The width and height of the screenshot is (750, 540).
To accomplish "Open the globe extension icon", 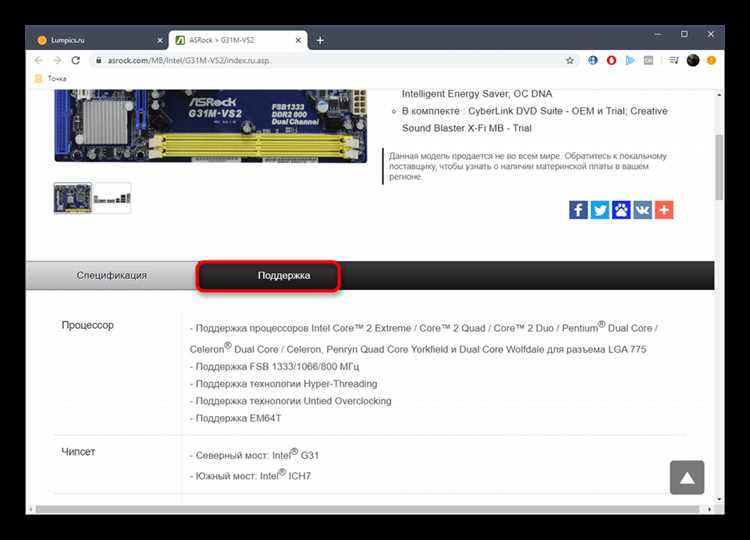I will pos(593,60).
